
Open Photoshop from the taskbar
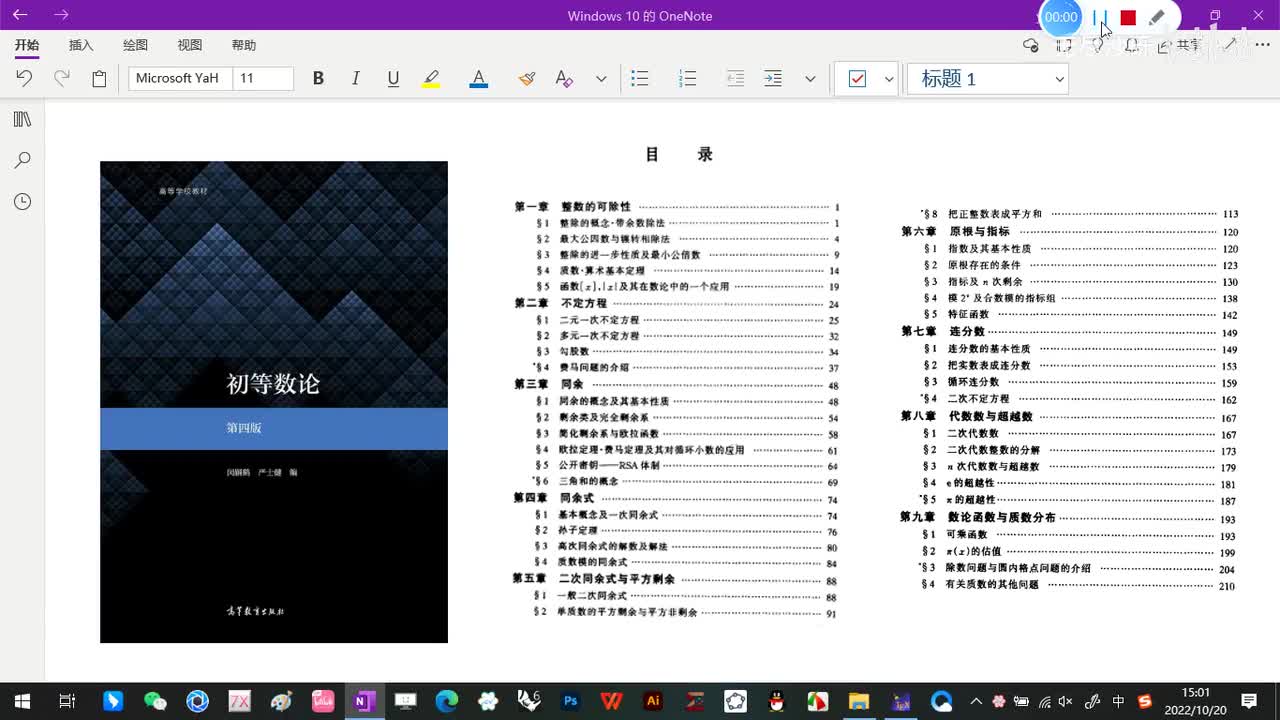(570, 701)
